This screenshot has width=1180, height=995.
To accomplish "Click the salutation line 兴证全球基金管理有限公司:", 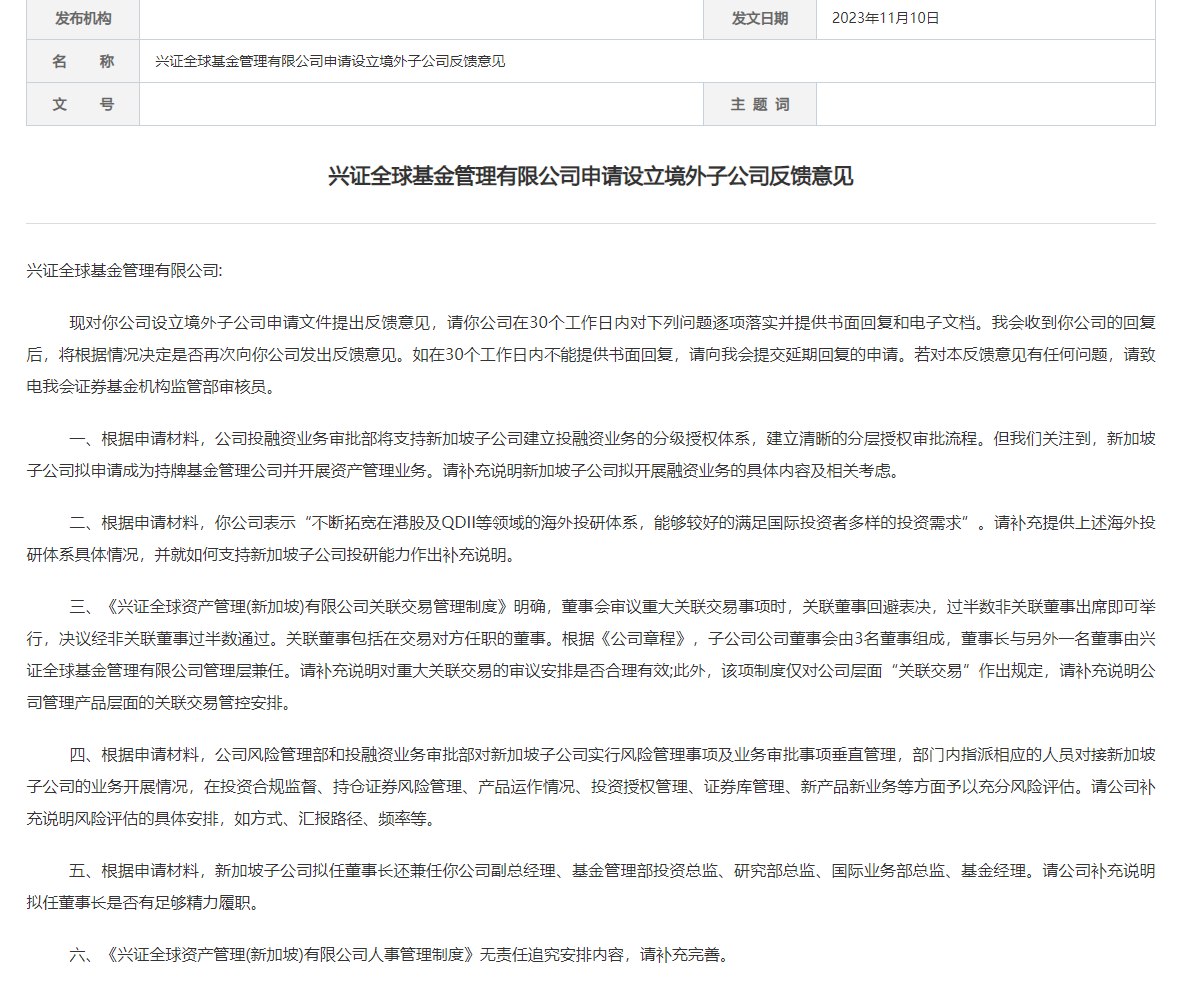I will coord(125,271).
